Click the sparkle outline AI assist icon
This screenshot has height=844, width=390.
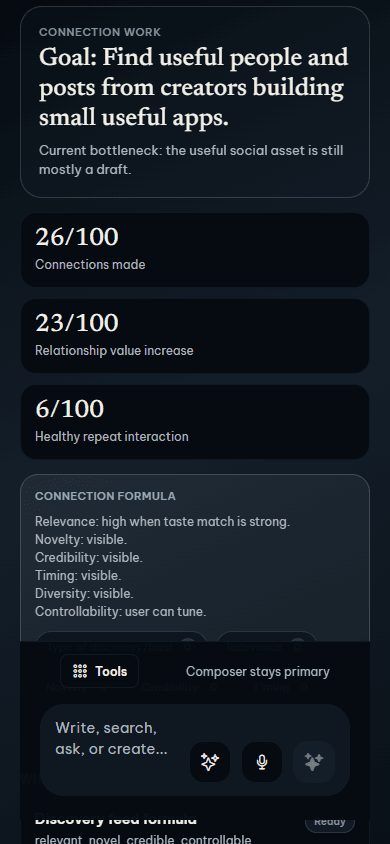[x=210, y=762]
